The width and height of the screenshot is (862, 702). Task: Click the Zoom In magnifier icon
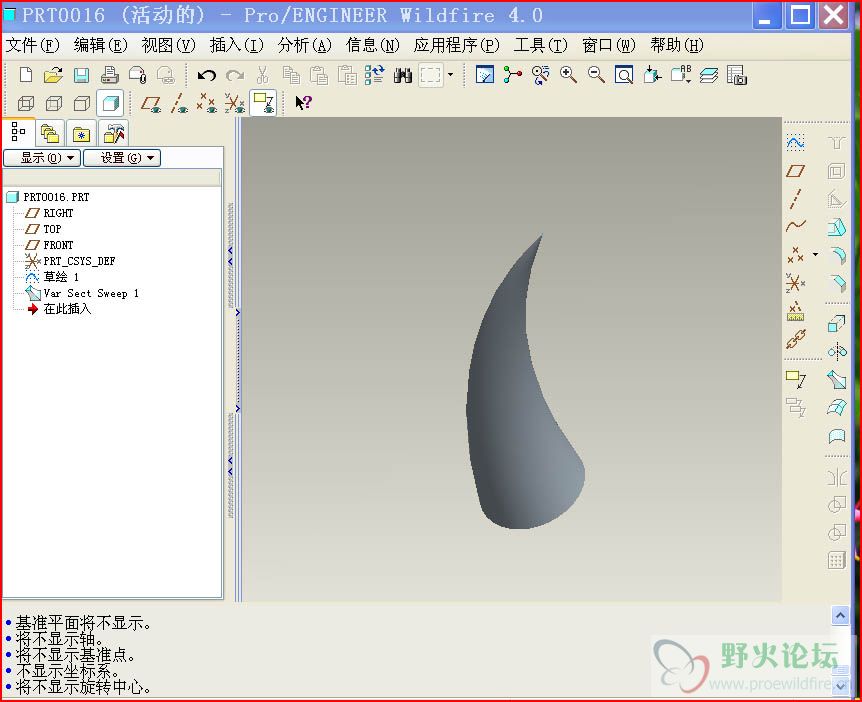coord(568,75)
